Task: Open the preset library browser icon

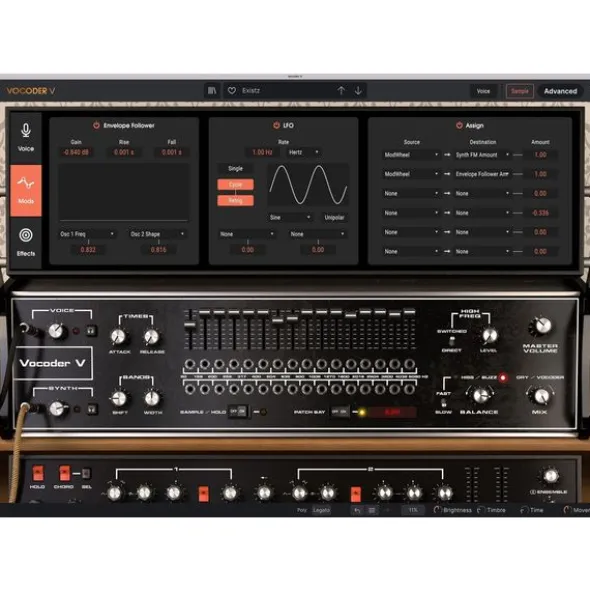Action: click(212, 91)
